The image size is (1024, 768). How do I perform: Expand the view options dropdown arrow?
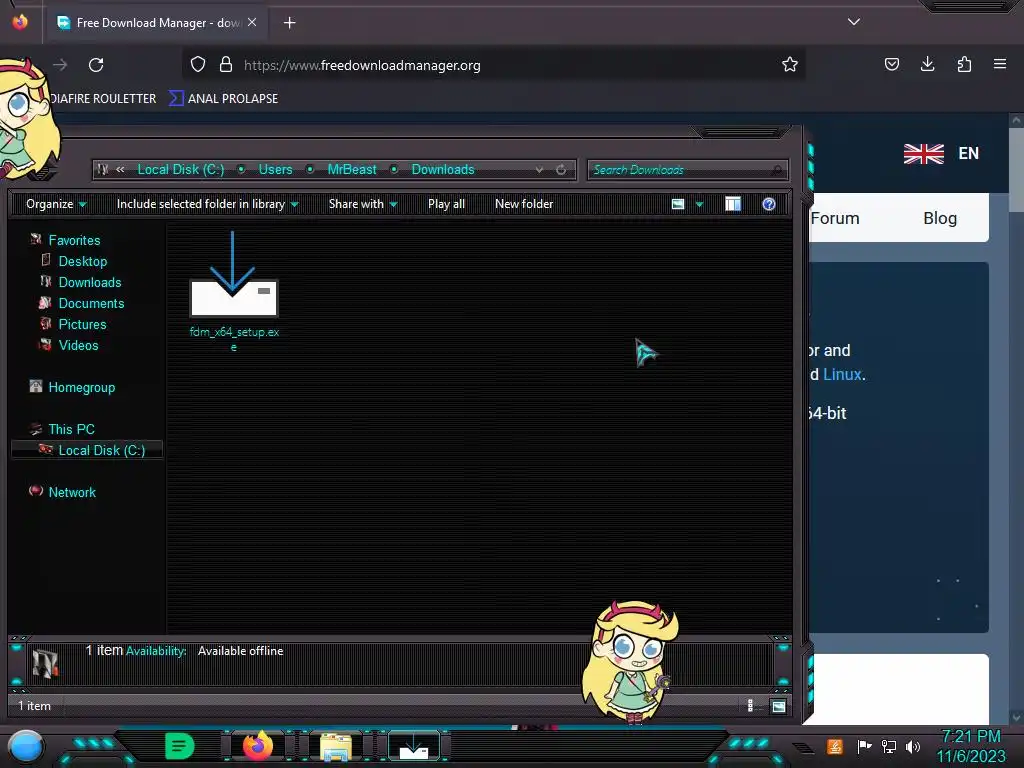pos(699,204)
